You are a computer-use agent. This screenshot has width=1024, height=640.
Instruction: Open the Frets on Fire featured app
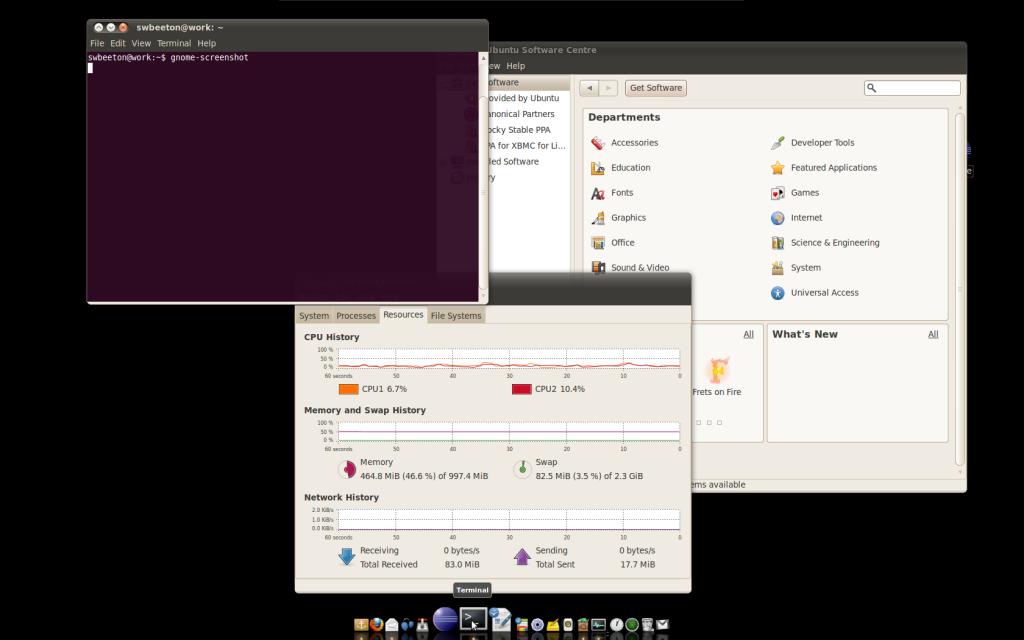tap(717, 377)
